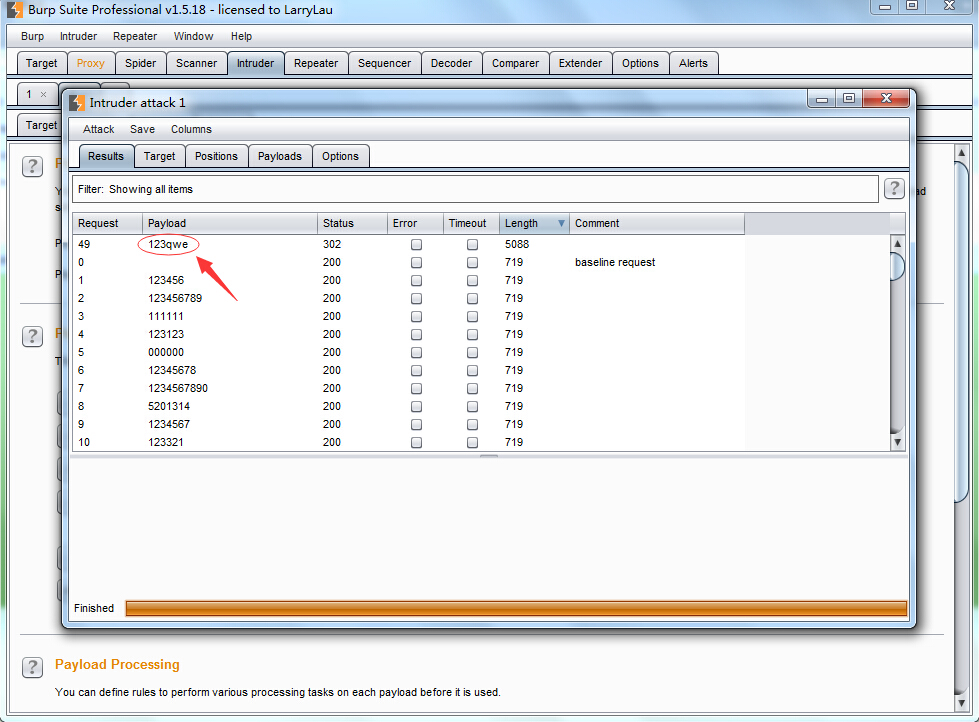
Task: Switch to the Positions tab
Action: [x=216, y=156]
